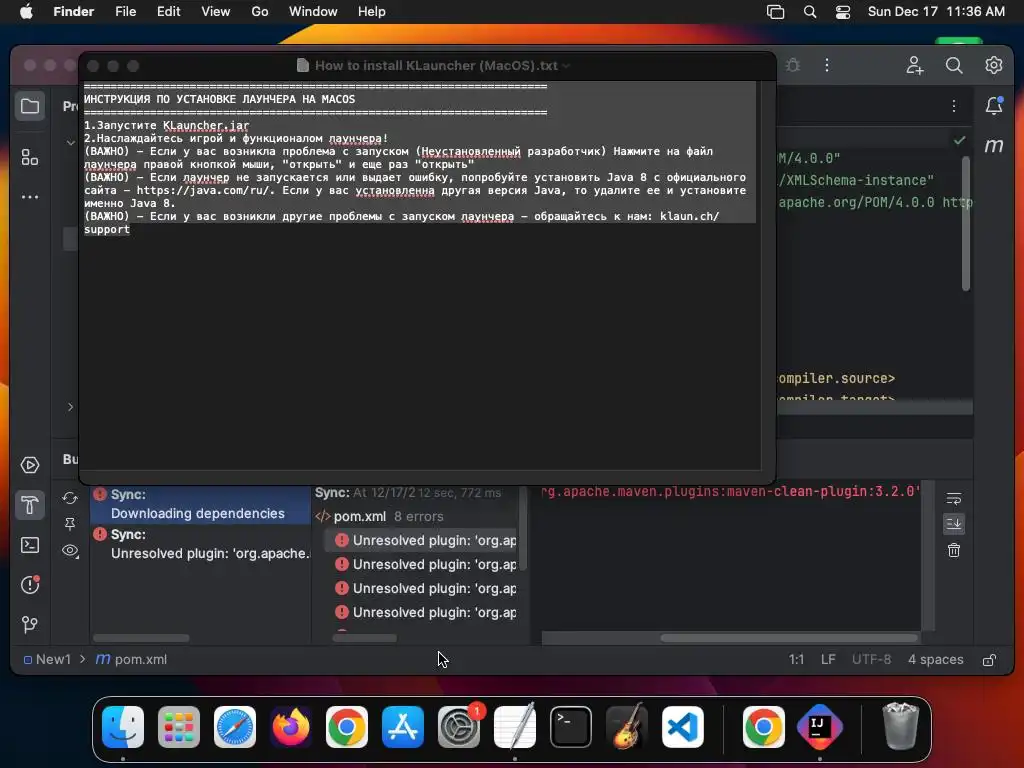
Task: Open Terminal from the Dock
Action: [x=571, y=727]
